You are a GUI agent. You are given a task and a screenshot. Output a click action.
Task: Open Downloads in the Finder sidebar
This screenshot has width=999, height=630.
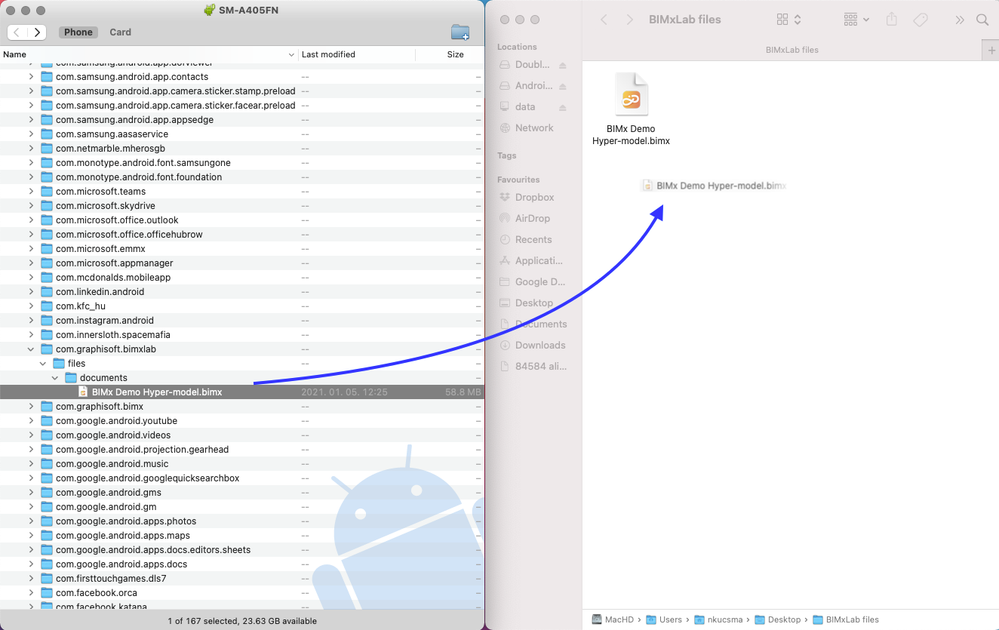534,345
